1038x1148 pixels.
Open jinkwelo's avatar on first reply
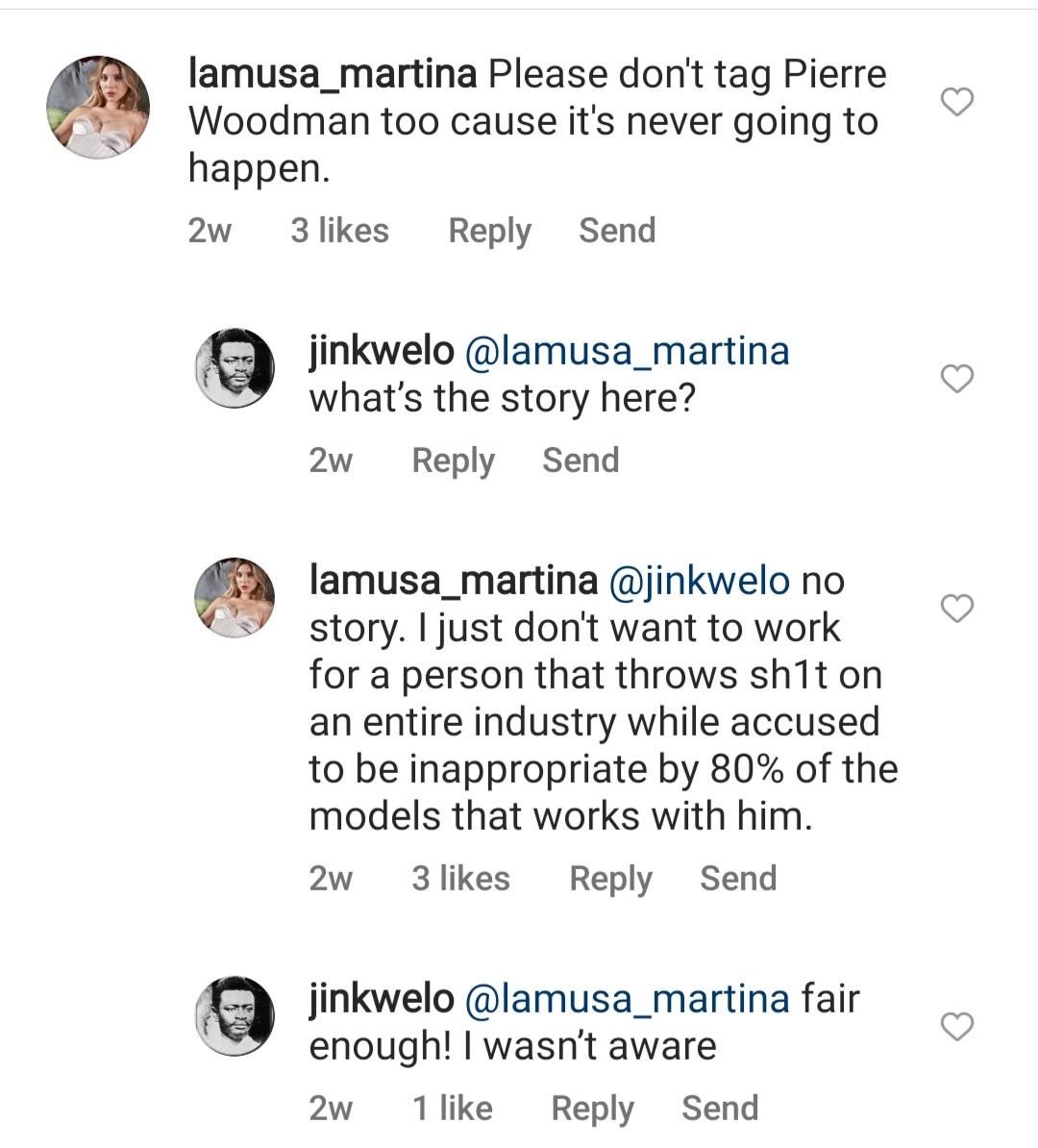[x=235, y=367]
